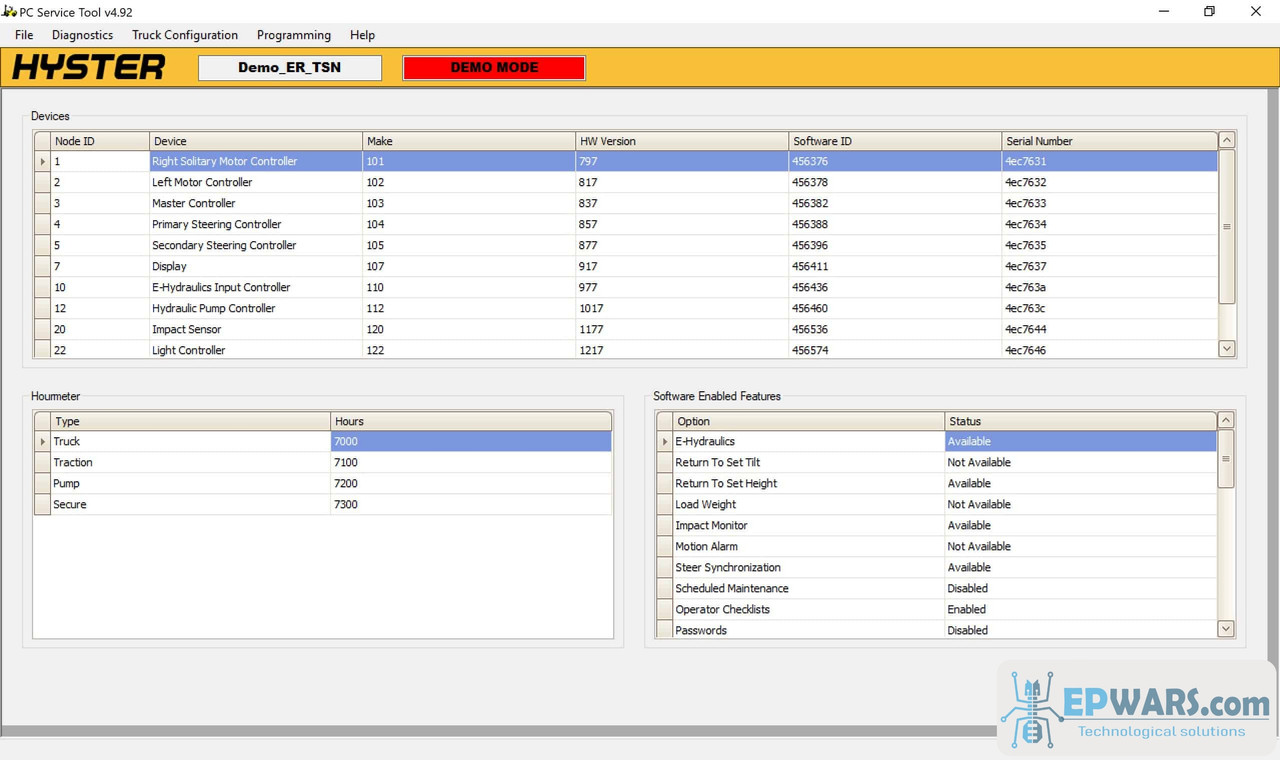
Task: Click HW version 1017 cell
Action: (682, 308)
